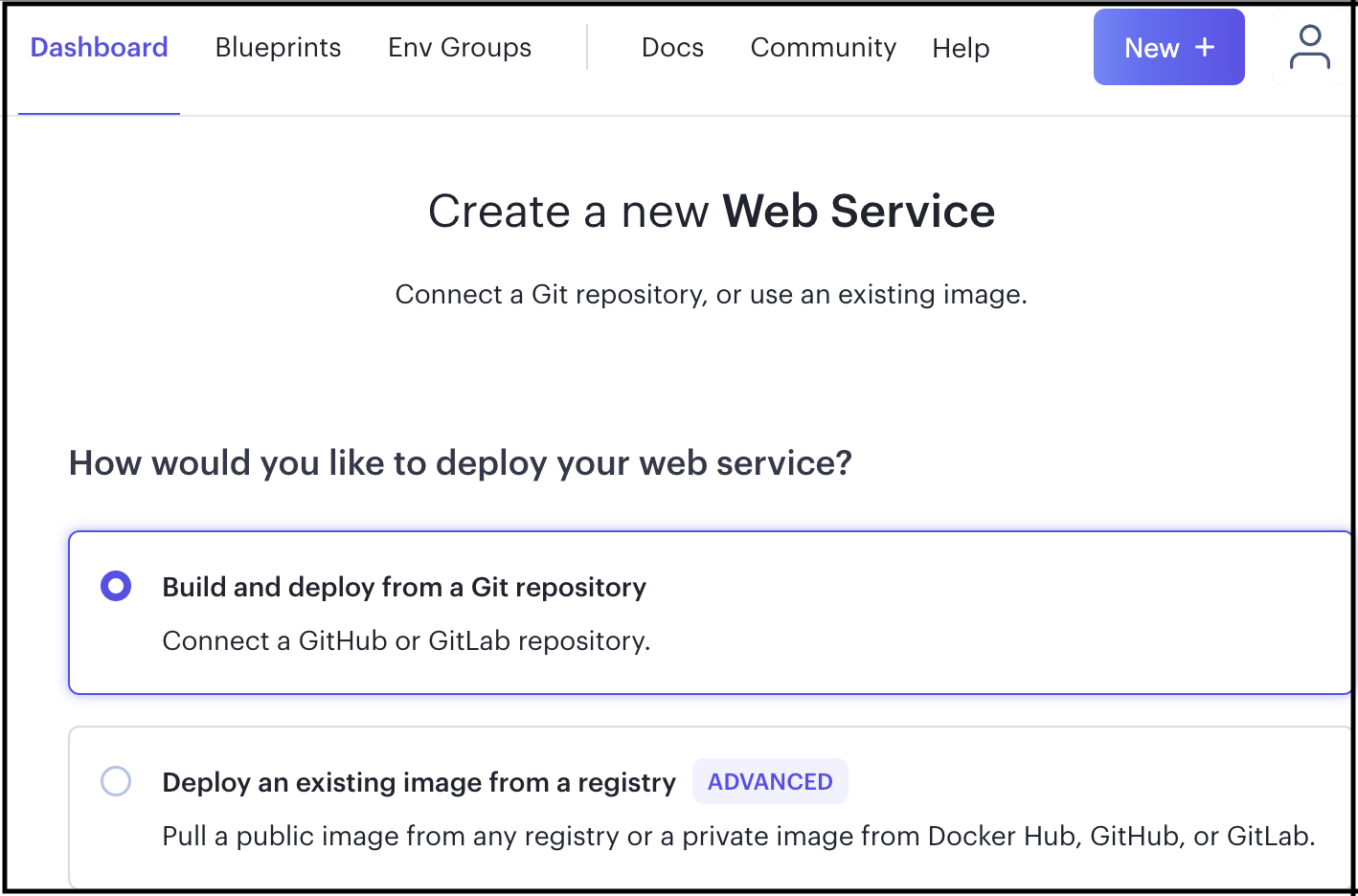Click the 'Create a new Web Service' heading
The image size is (1358, 896).
711,212
